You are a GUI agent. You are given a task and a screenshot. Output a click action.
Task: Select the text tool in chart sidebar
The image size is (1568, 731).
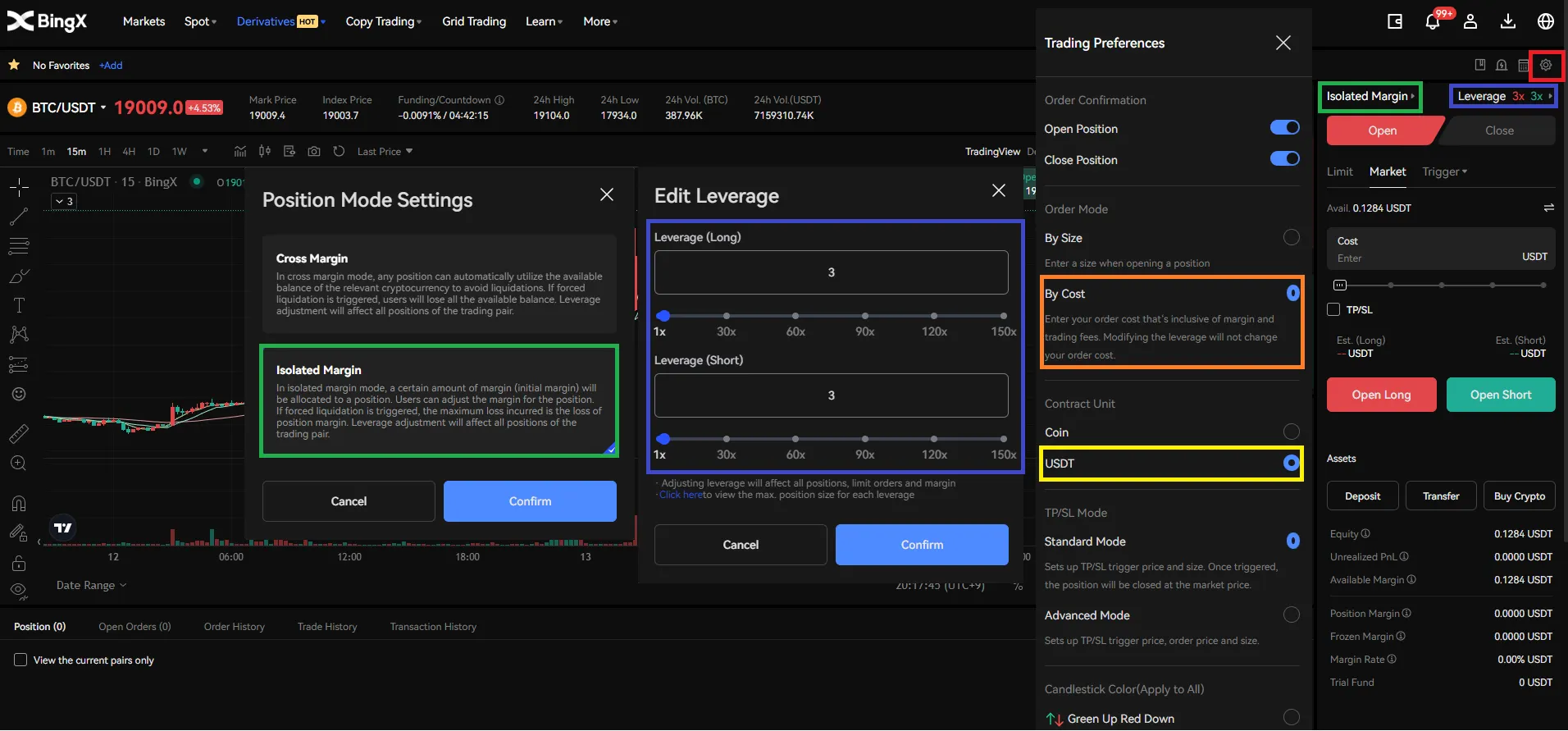(19, 305)
